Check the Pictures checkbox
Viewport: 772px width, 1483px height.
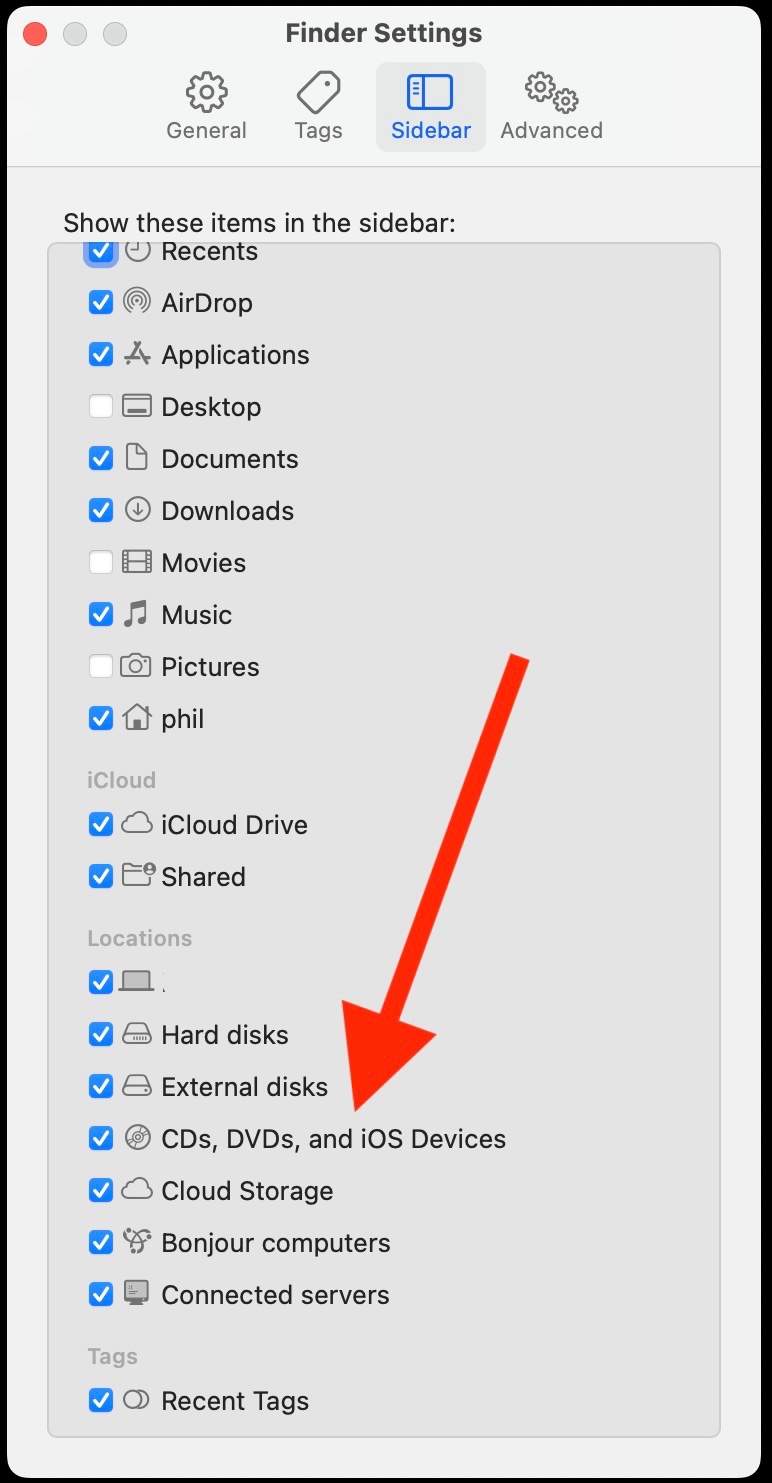pos(101,666)
